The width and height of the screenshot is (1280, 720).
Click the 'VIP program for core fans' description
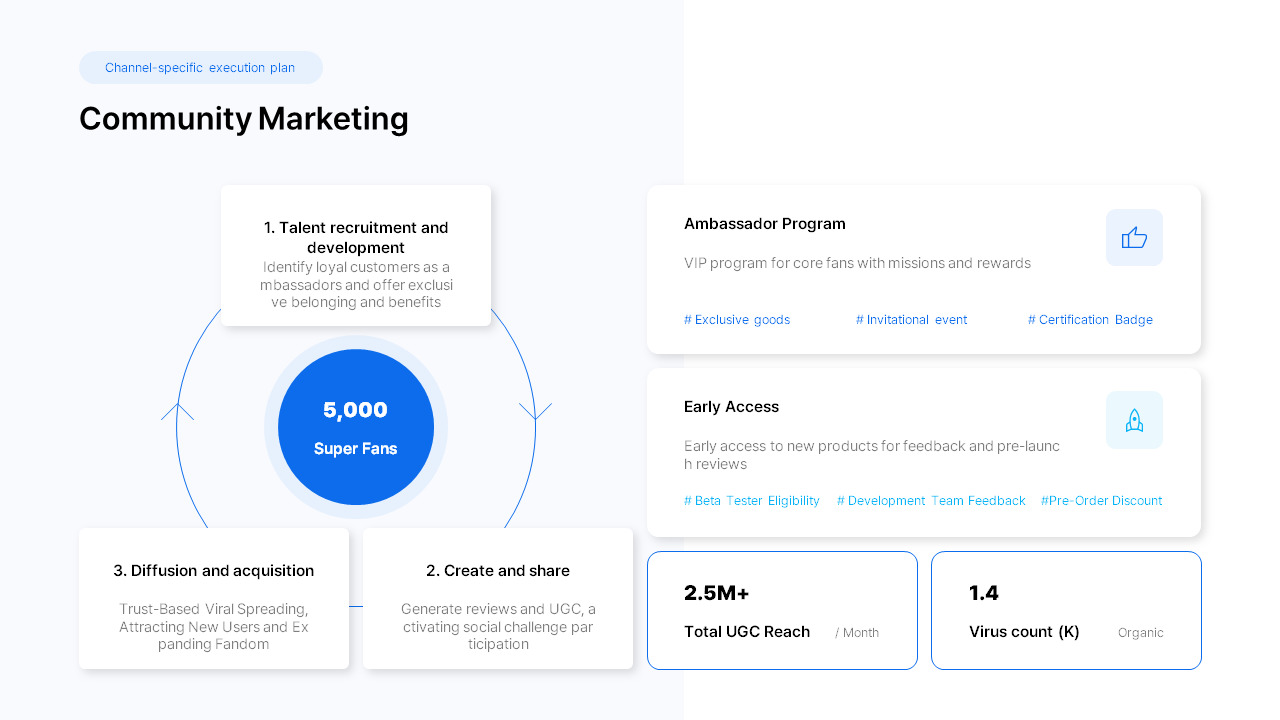click(857, 263)
